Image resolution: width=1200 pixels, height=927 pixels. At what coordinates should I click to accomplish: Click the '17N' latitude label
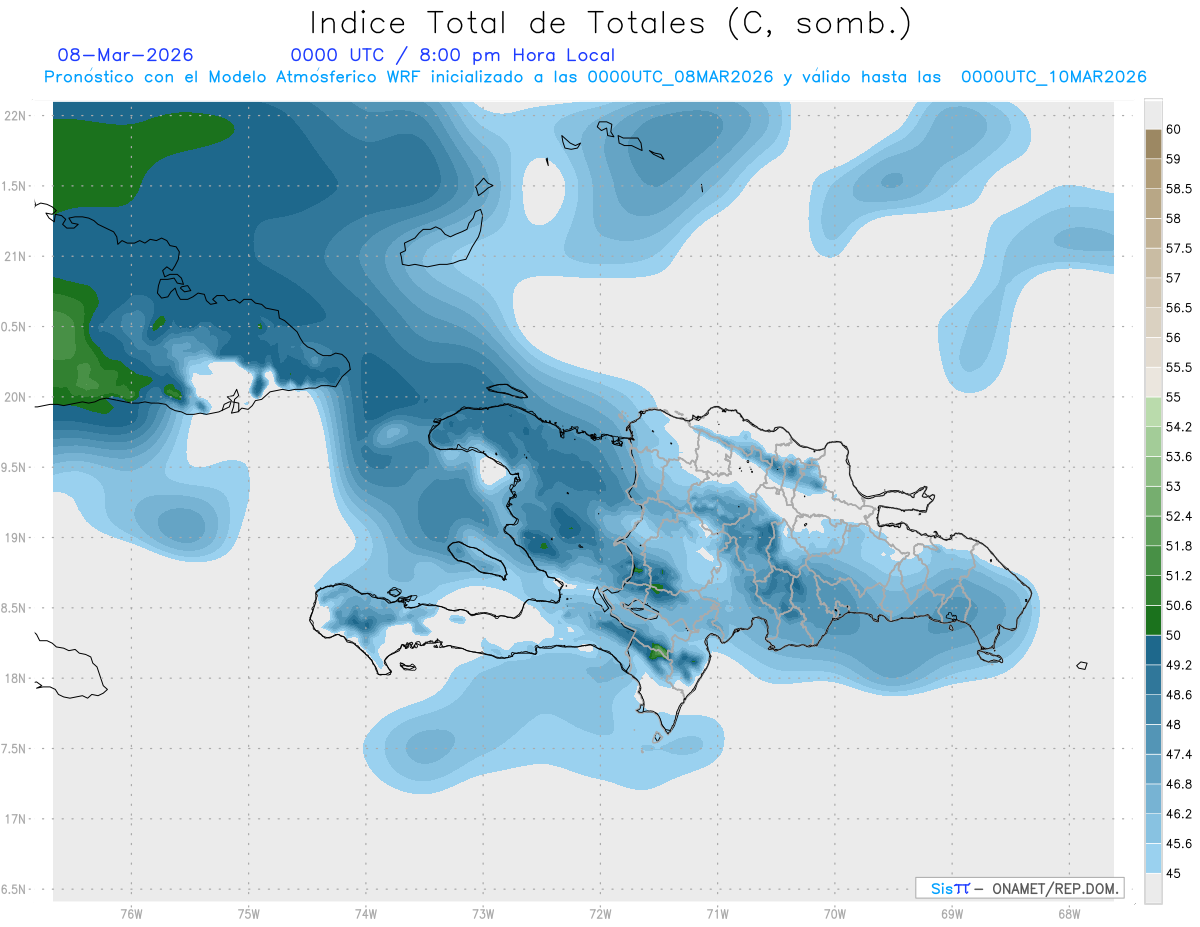pos(15,819)
